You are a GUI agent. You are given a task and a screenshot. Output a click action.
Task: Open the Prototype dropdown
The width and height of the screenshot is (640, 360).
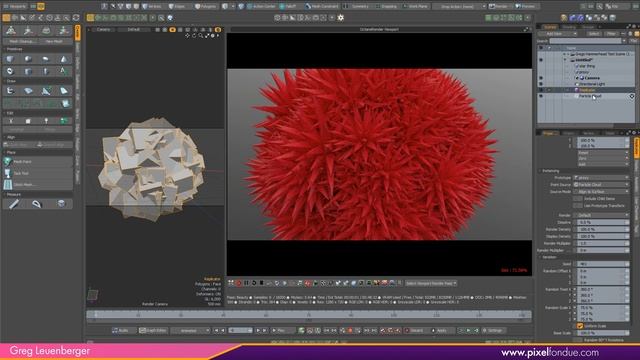point(601,178)
